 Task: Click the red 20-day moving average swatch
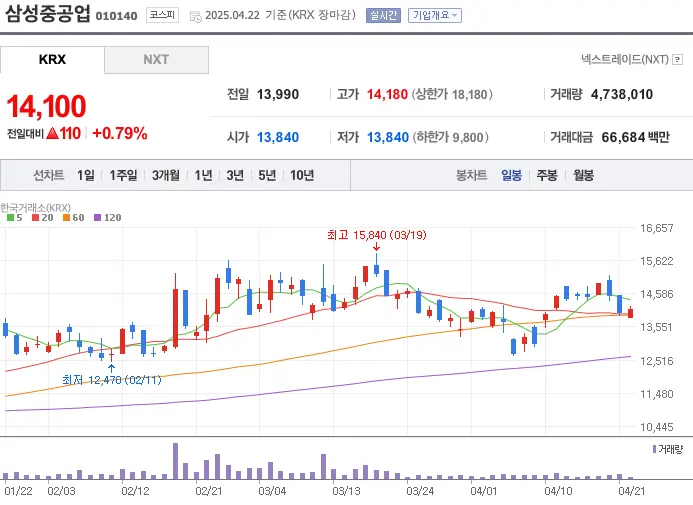point(35,217)
